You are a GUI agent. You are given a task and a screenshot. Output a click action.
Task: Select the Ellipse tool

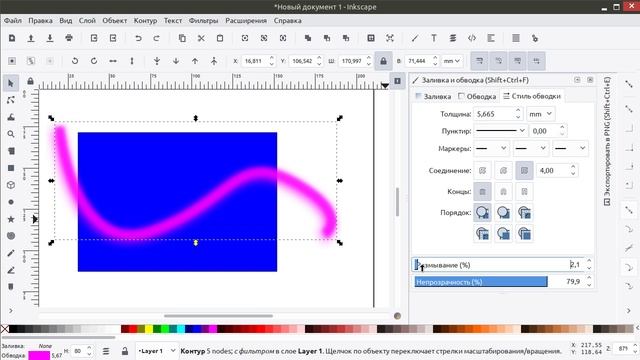11,202
